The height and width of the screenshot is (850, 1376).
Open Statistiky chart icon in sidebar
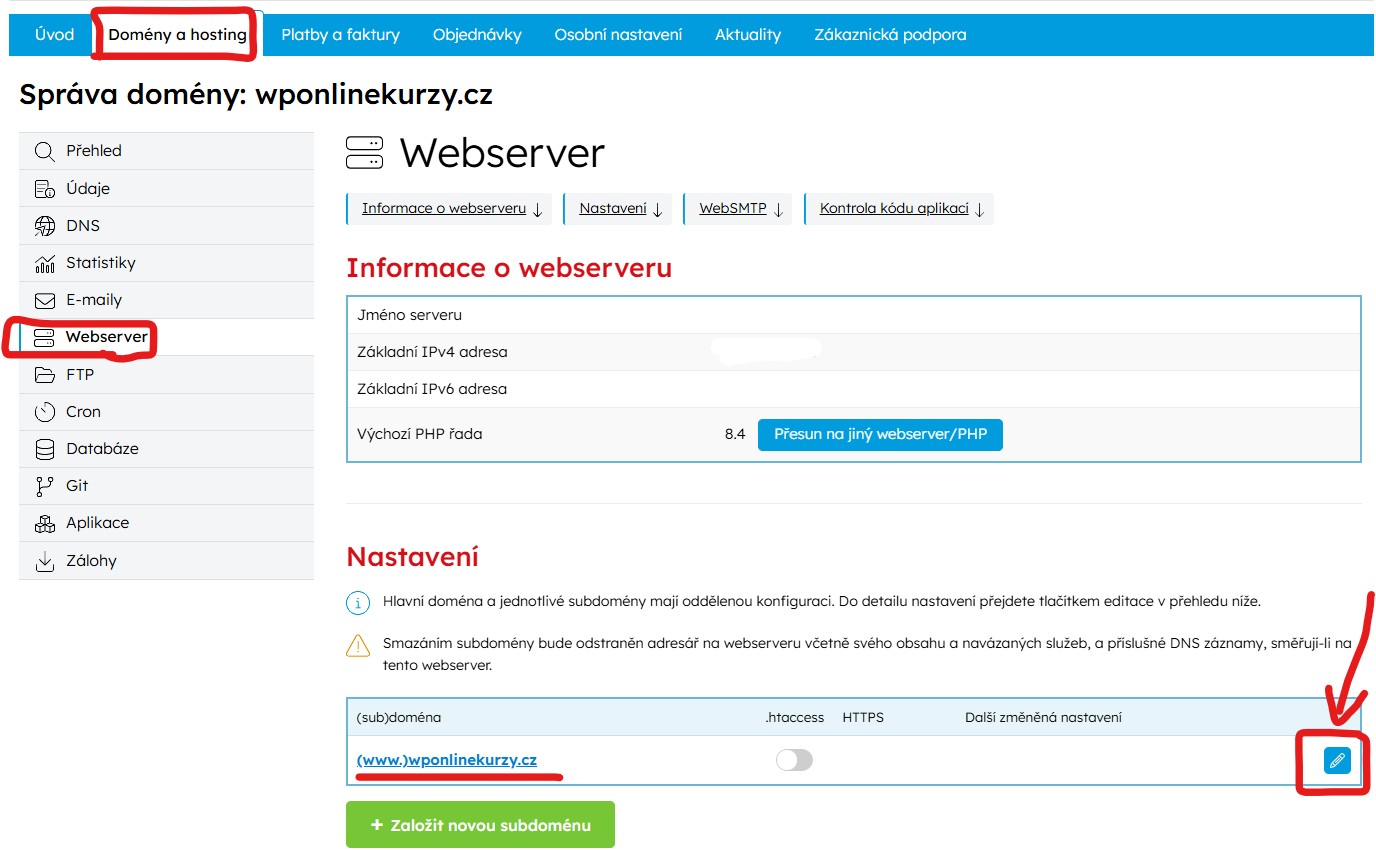(44, 264)
